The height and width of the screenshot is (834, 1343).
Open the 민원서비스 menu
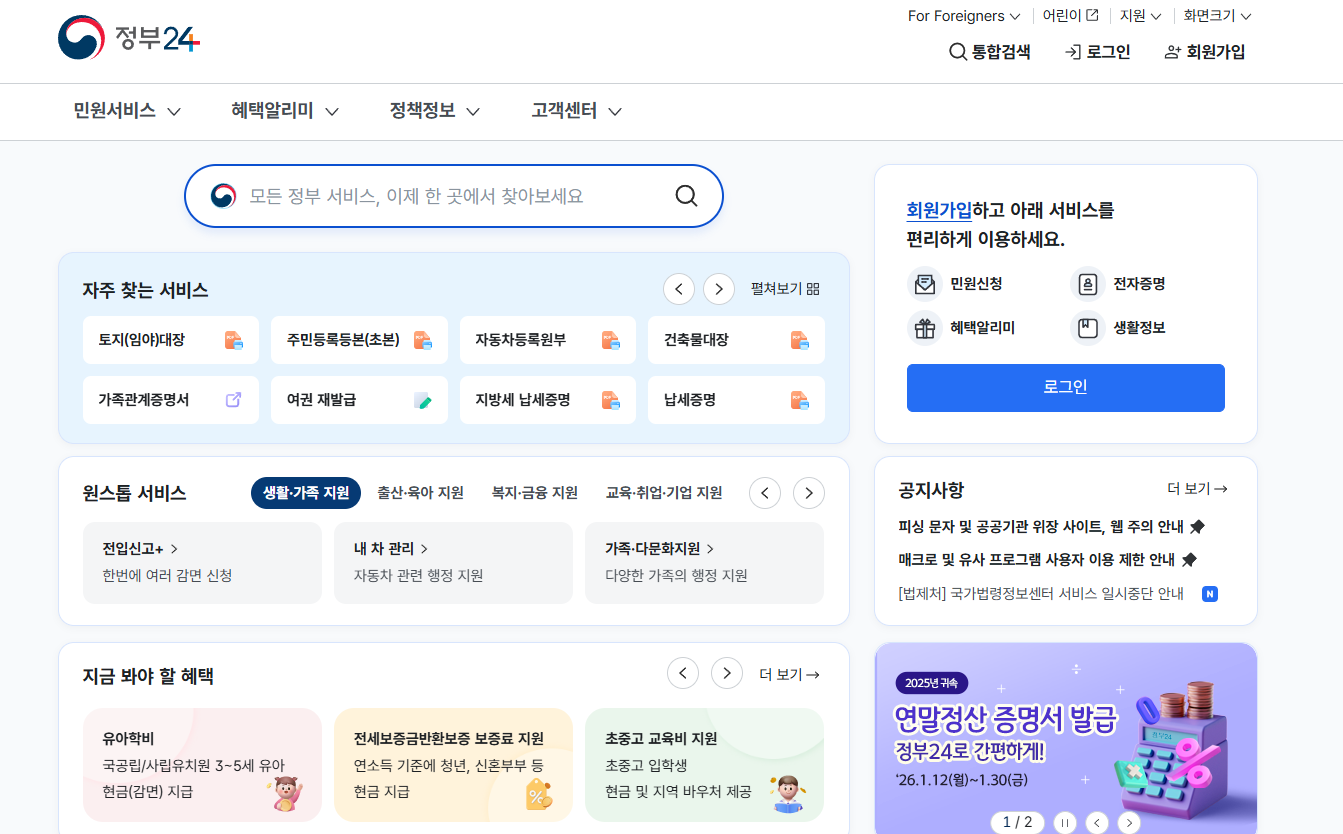click(x=115, y=111)
